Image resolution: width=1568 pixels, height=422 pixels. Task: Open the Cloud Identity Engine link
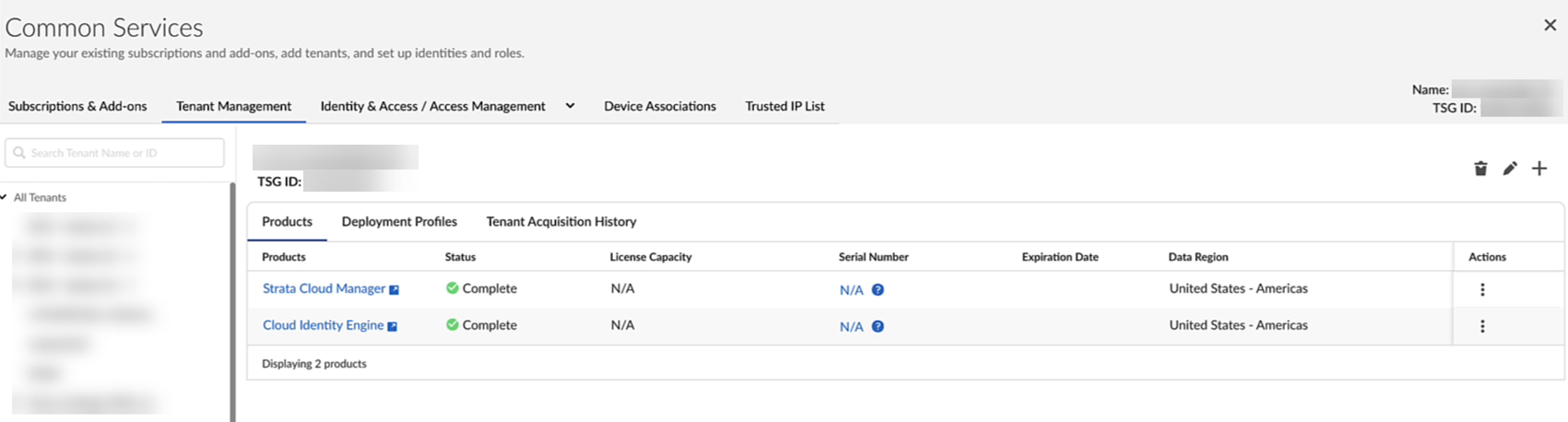click(x=323, y=325)
